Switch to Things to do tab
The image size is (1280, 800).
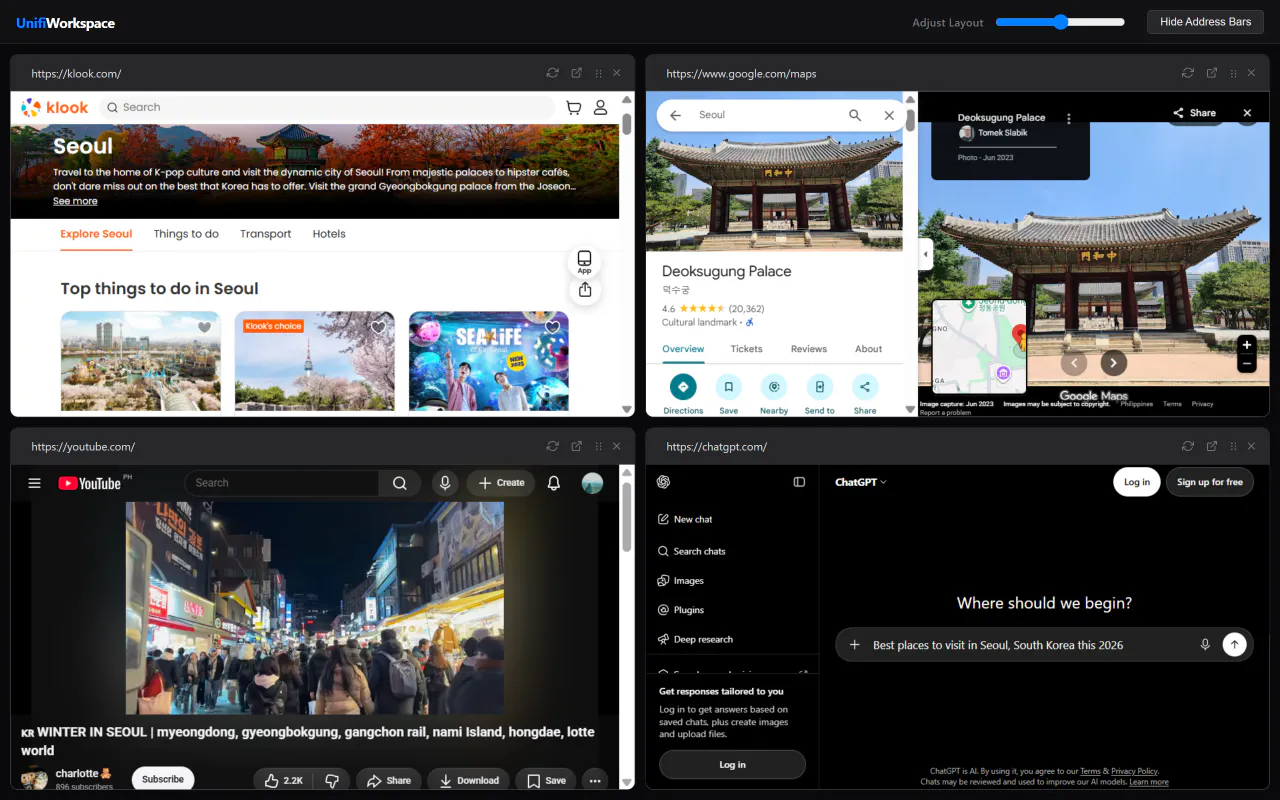(186, 234)
